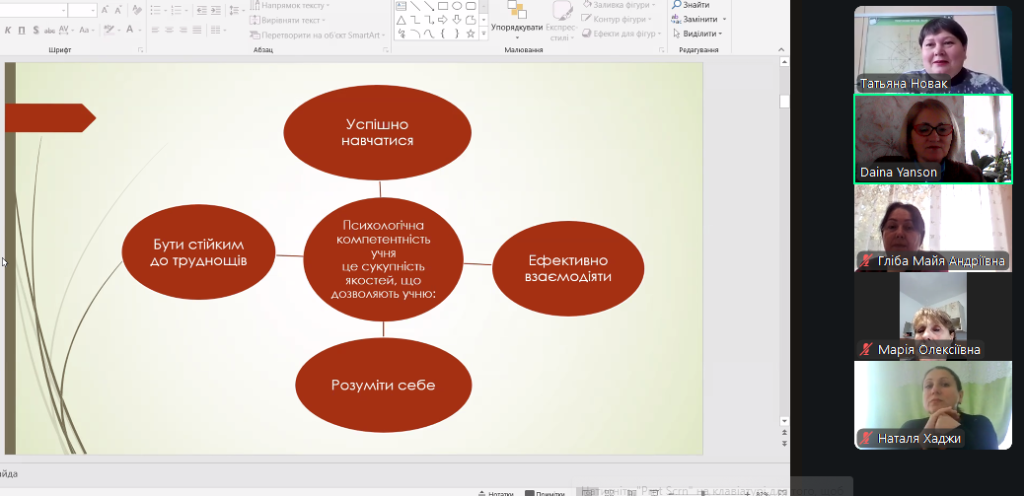Open Замінити replace dropdown arrow
Screen dimensions: 1024x496
pyautogui.click(x=725, y=19)
